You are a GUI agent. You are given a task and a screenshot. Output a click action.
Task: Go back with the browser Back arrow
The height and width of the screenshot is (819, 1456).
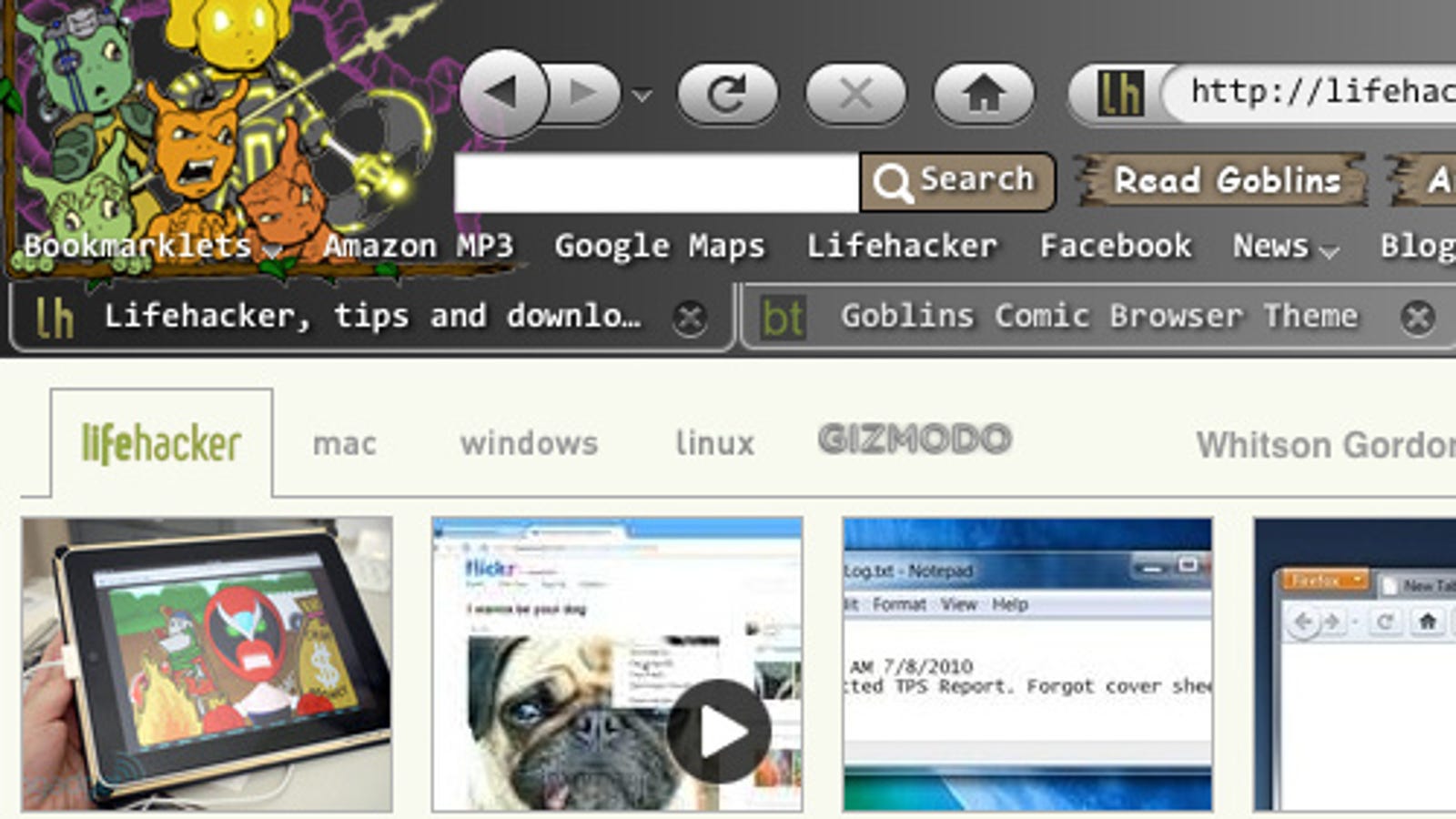click(503, 92)
